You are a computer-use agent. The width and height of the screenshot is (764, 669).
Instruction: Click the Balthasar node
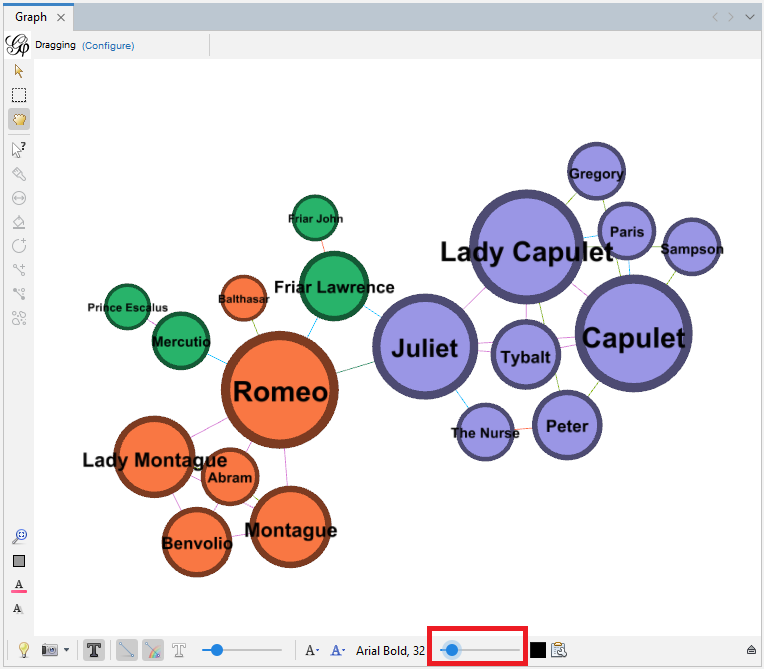coord(244,298)
